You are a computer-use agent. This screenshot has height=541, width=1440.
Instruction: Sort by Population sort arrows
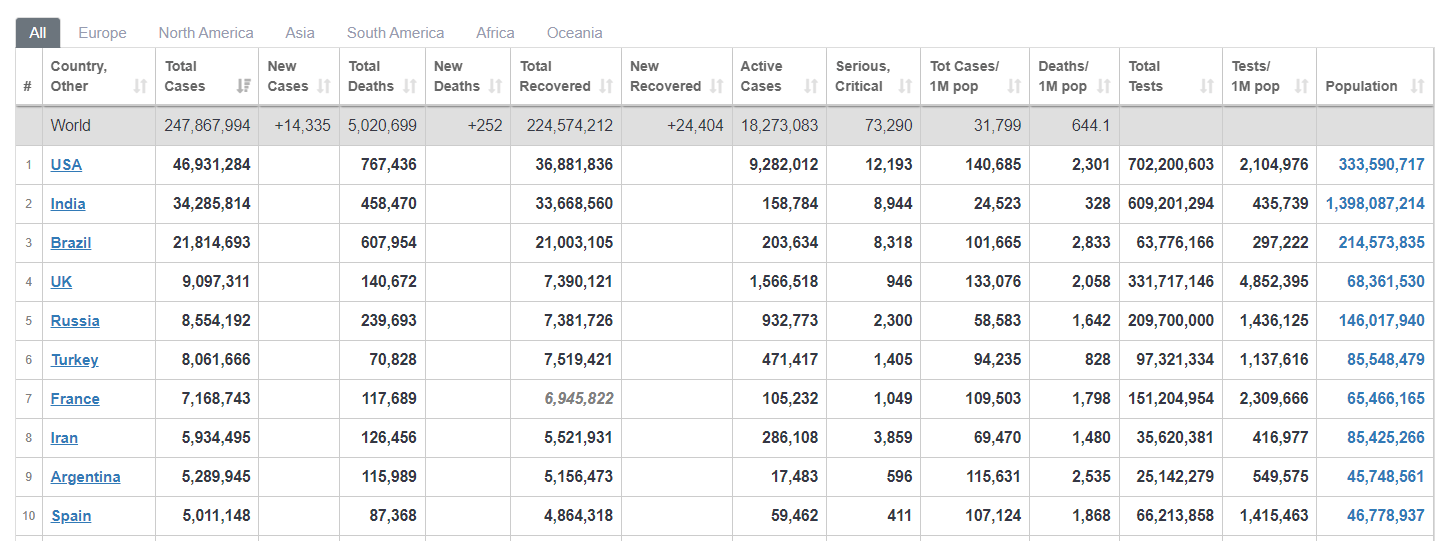pos(1417,86)
